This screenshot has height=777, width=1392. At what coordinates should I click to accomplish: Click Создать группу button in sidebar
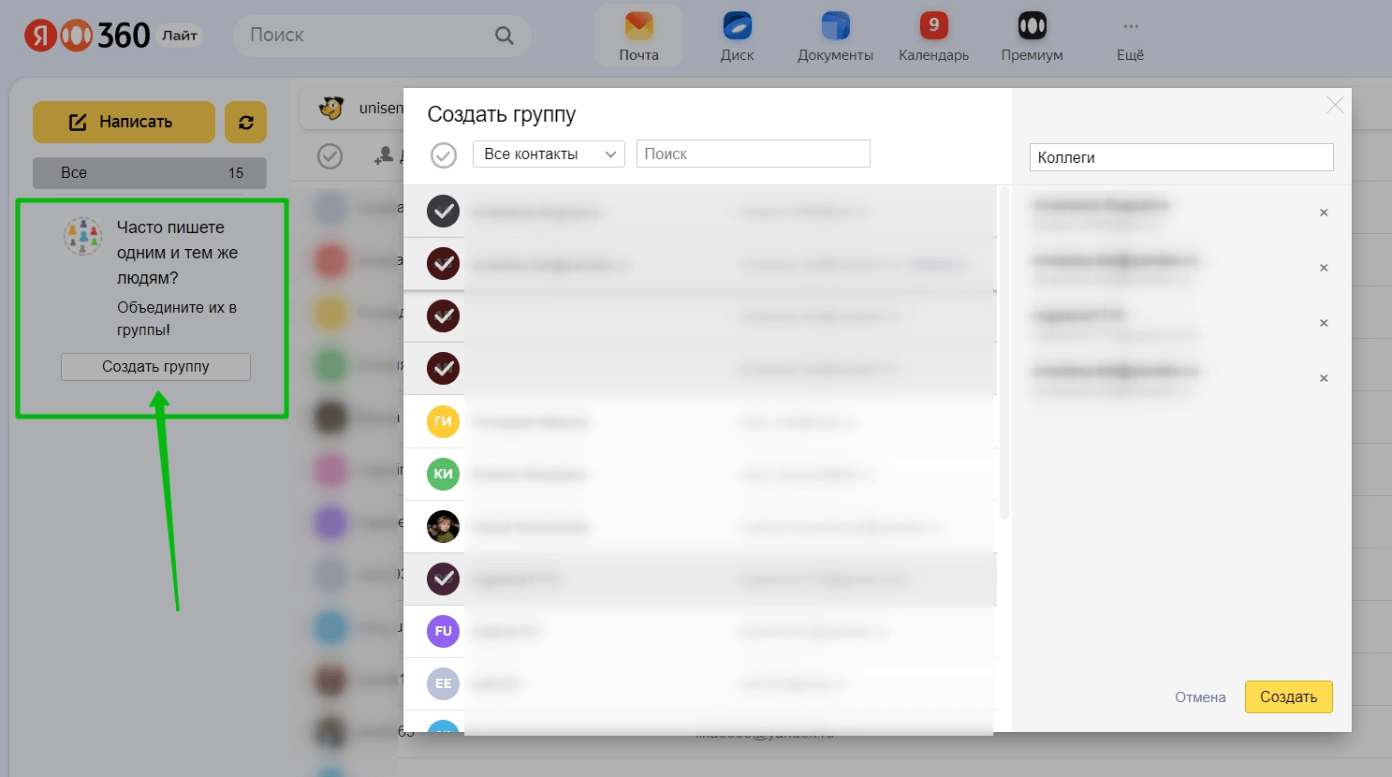click(156, 367)
